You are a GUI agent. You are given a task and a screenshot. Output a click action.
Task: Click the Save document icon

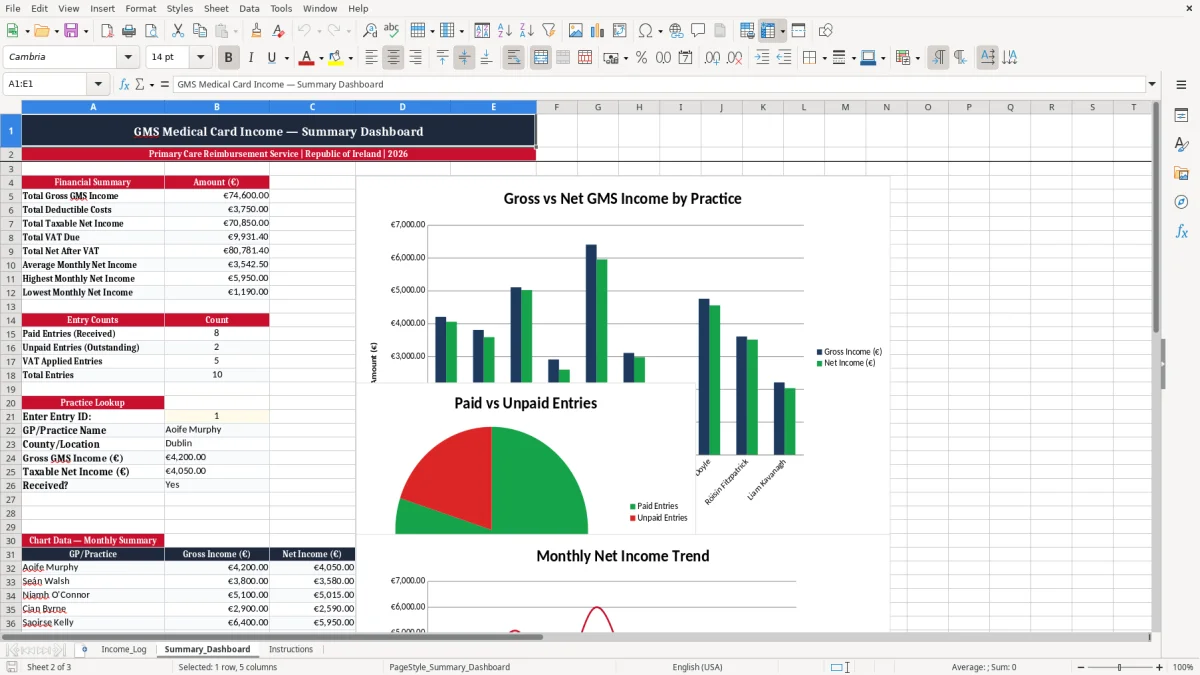coord(71,31)
